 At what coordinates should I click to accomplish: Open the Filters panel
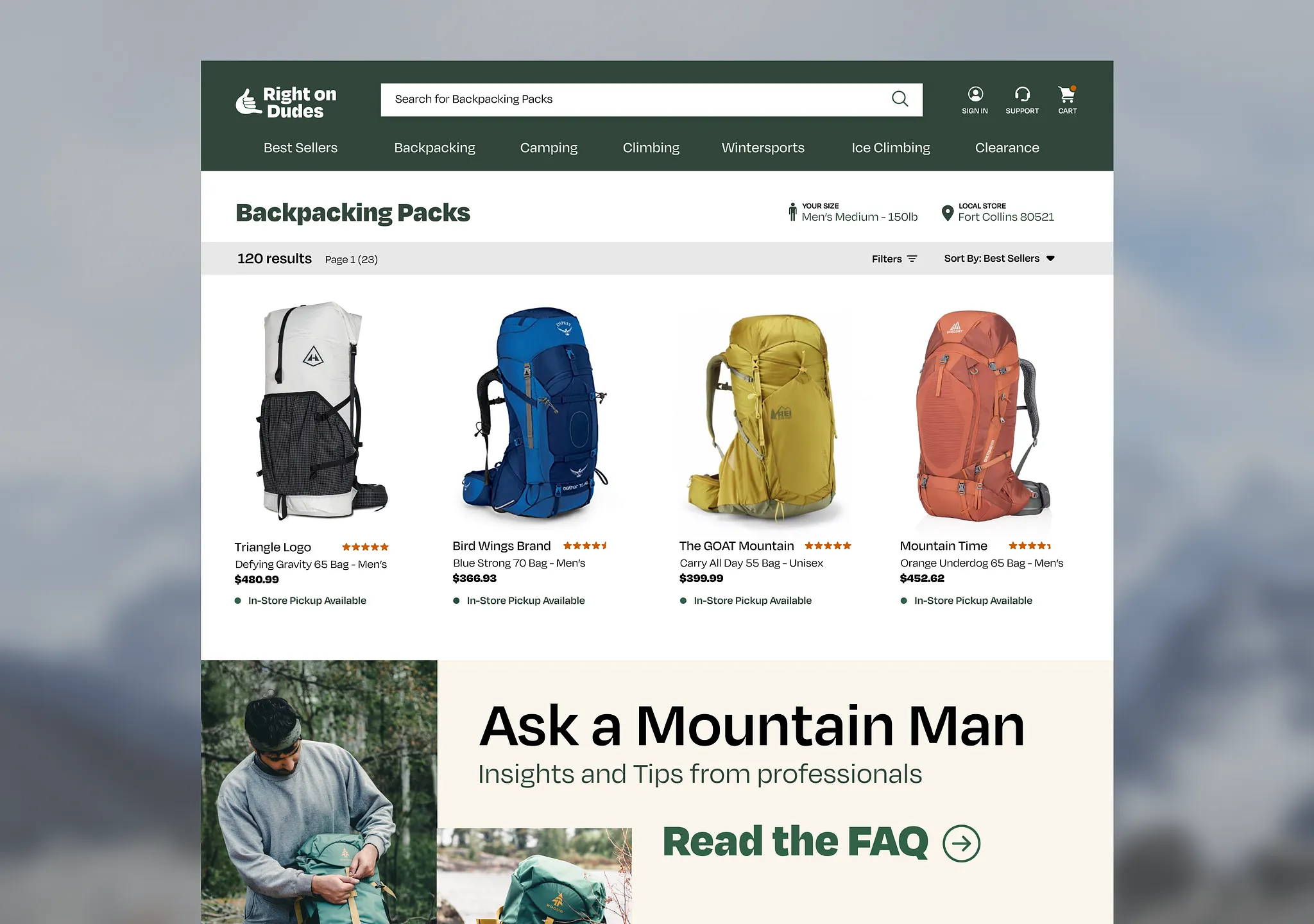(894, 259)
